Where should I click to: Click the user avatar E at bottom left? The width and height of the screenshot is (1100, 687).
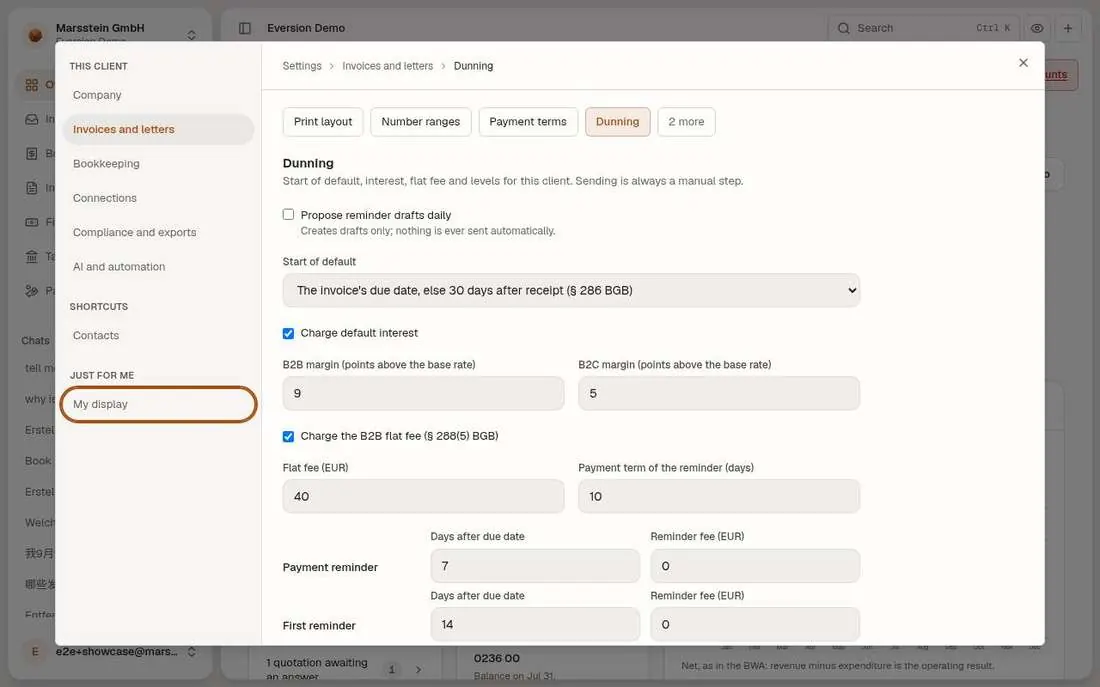click(x=35, y=652)
